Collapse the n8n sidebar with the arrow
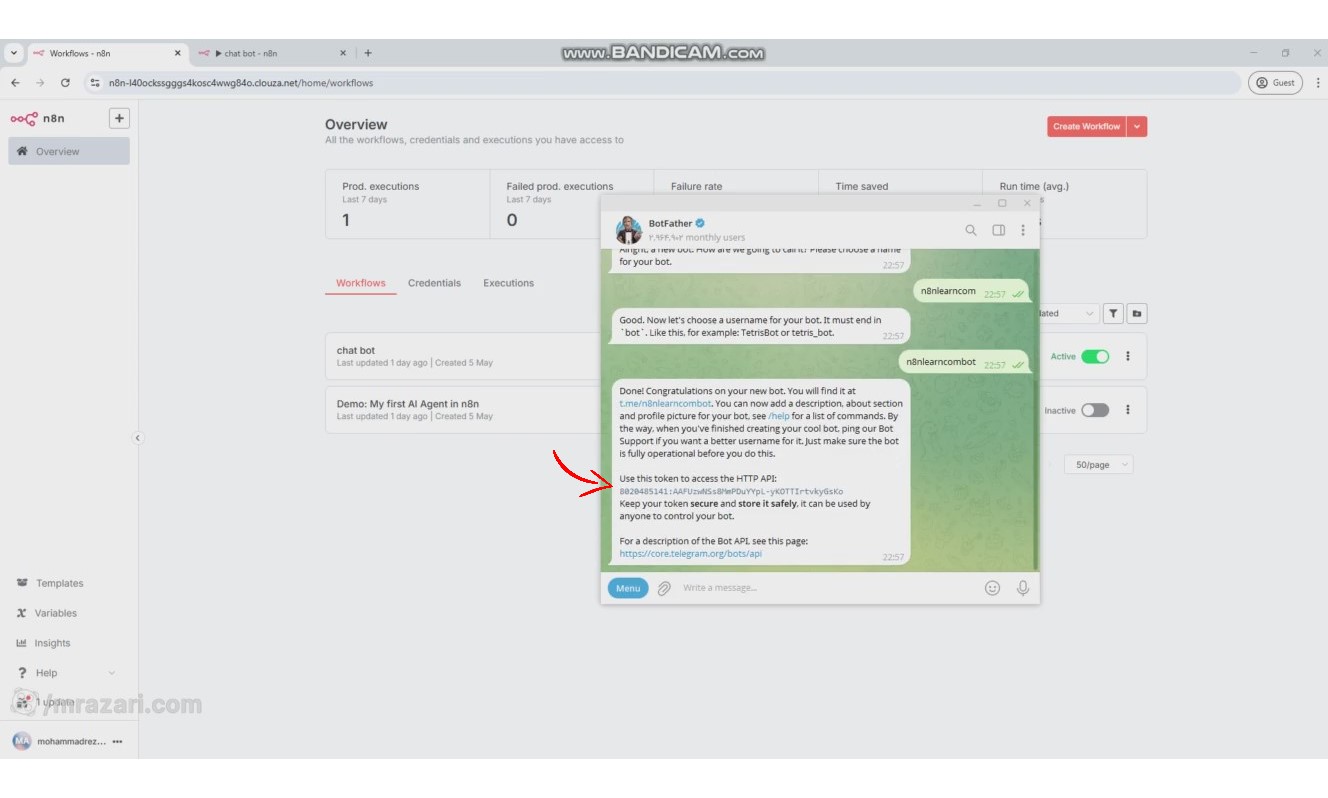This screenshot has width=1328, height=798. click(138, 437)
